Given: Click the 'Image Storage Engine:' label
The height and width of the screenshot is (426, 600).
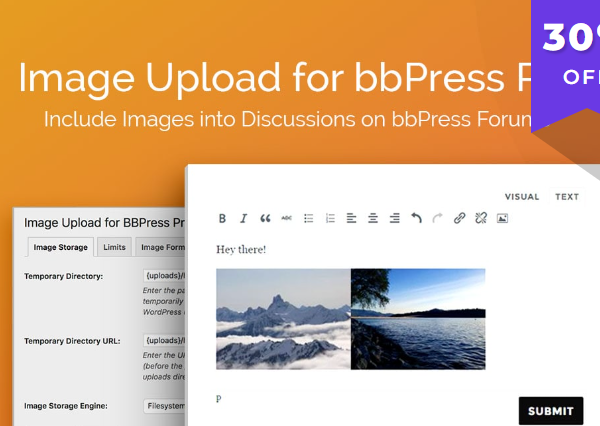Looking at the screenshot, I should [66, 406].
